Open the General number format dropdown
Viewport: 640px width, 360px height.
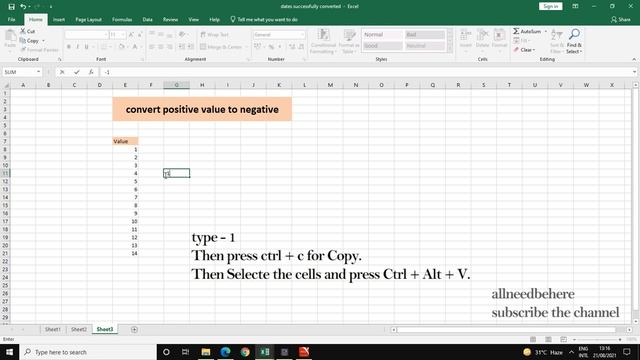(x=302, y=35)
